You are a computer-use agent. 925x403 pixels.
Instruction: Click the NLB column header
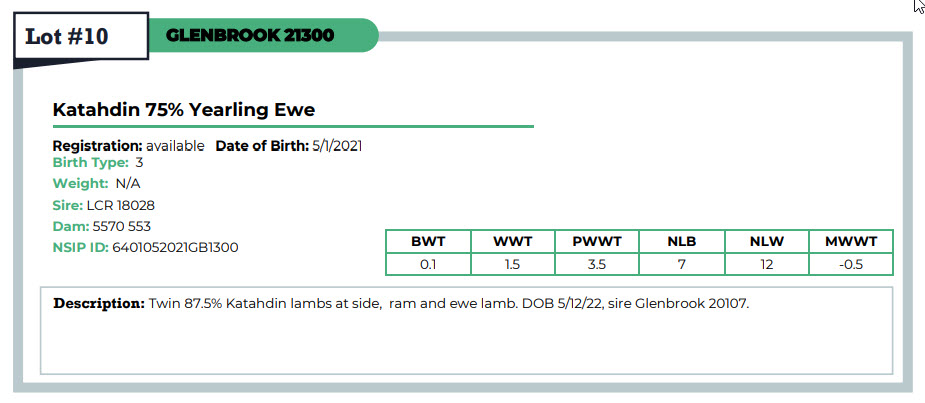[682, 241]
